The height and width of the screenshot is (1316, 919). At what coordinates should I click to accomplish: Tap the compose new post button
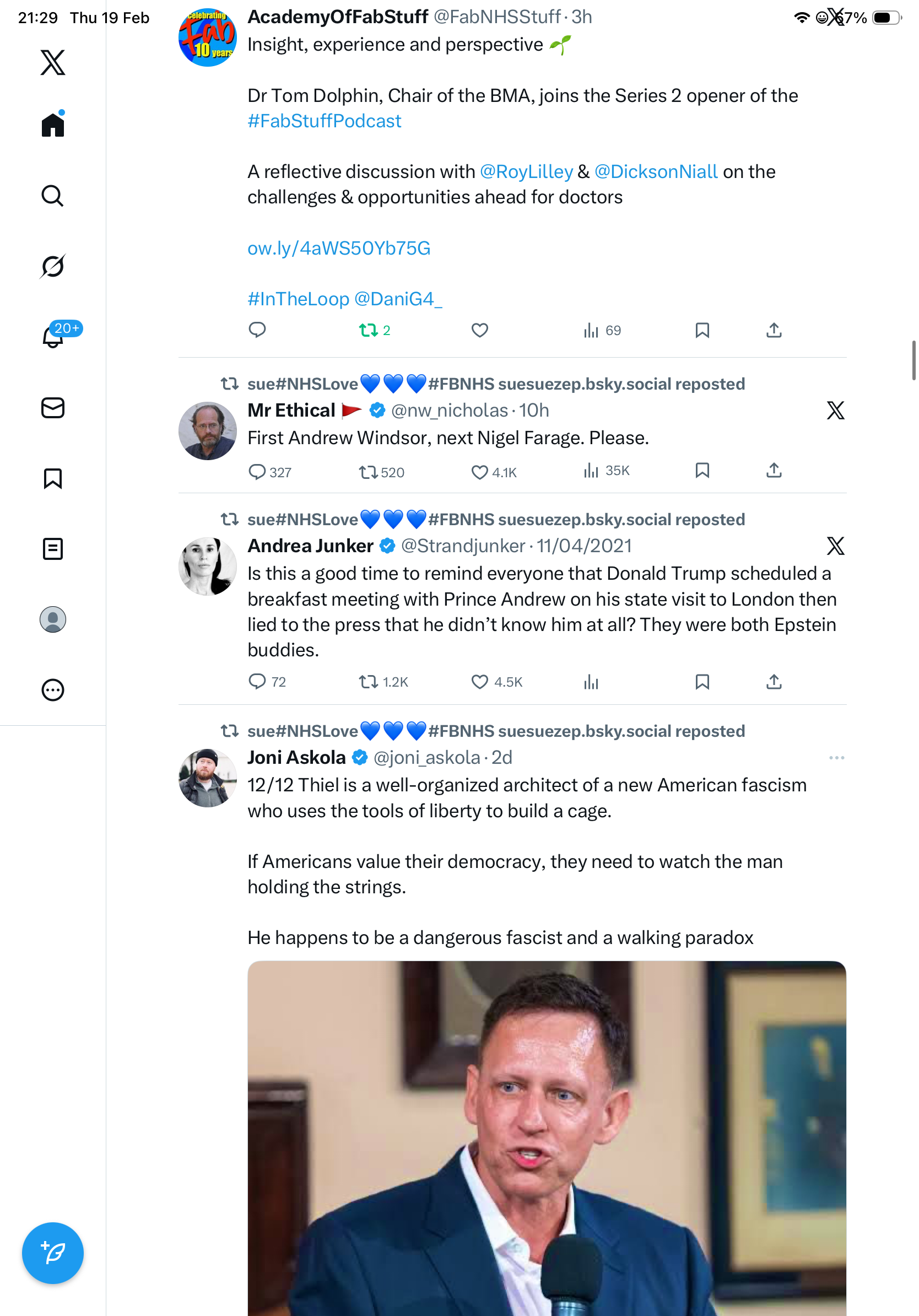tap(53, 1253)
